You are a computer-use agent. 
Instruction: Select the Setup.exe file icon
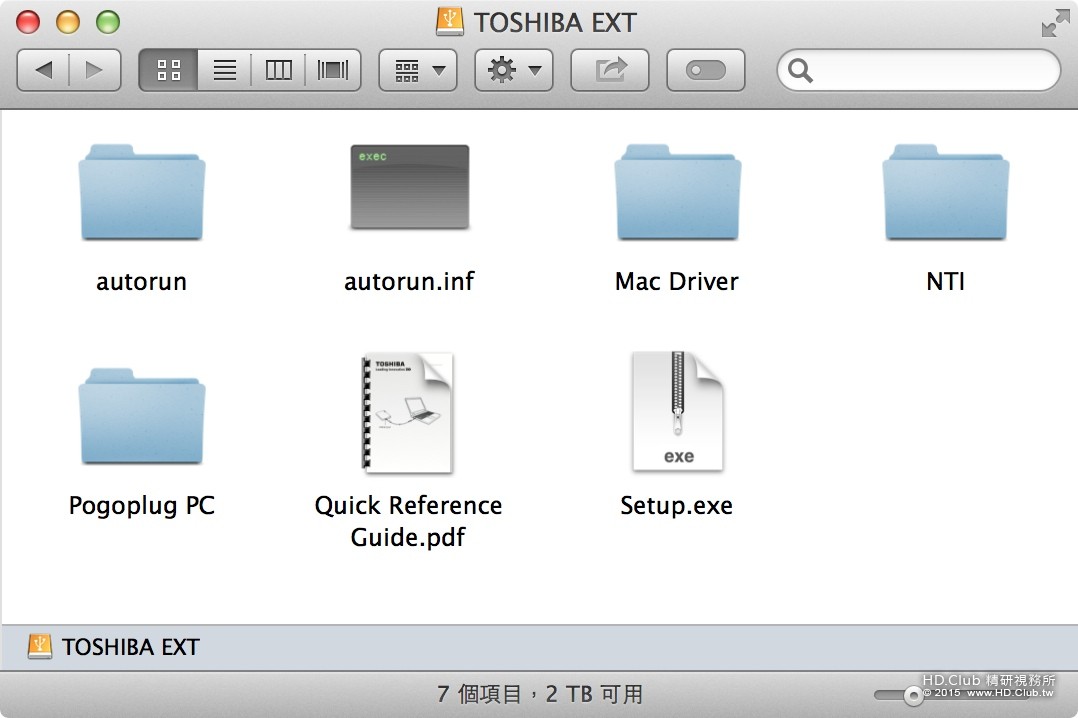678,411
